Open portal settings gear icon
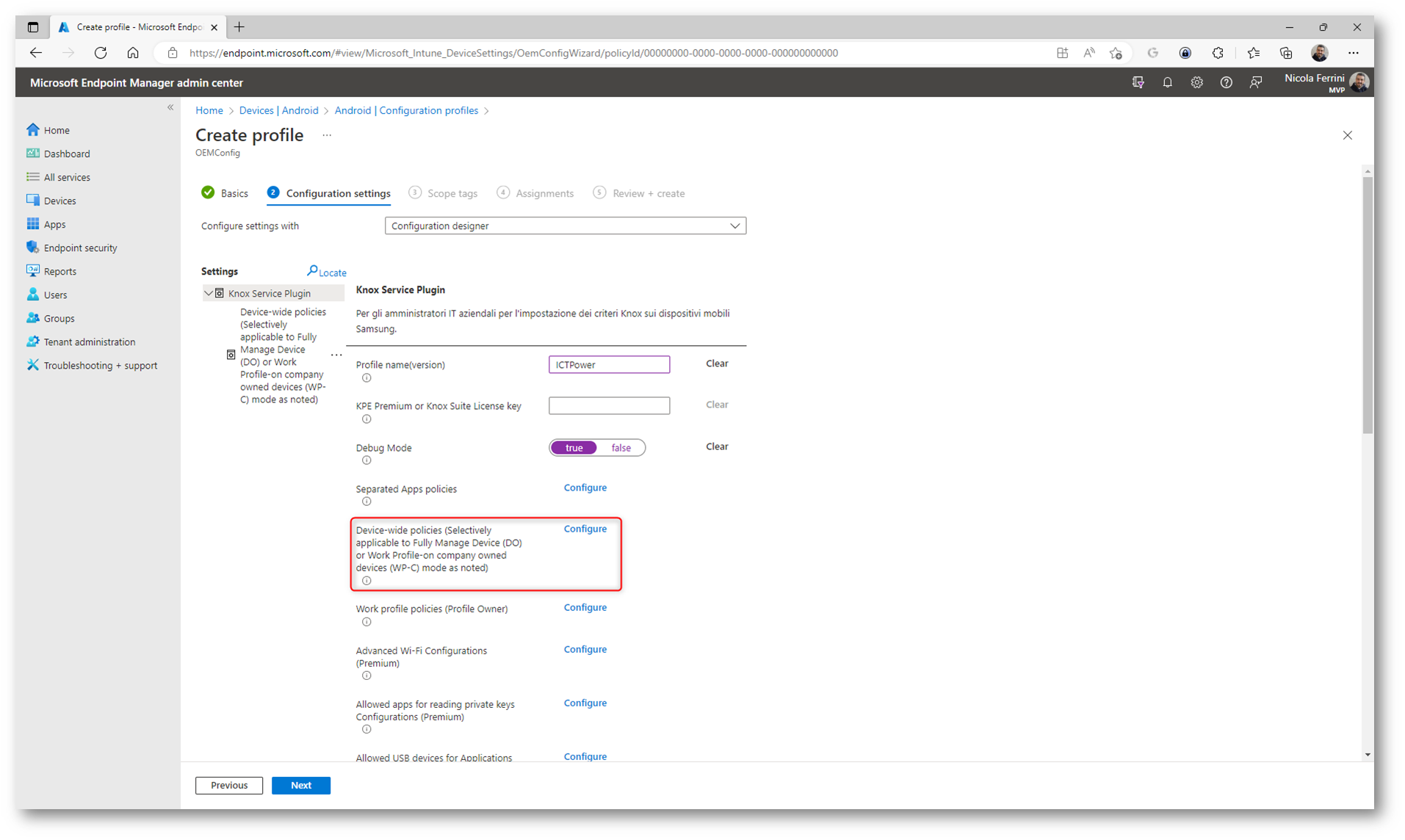The width and height of the screenshot is (1405, 840). [x=1196, y=83]
